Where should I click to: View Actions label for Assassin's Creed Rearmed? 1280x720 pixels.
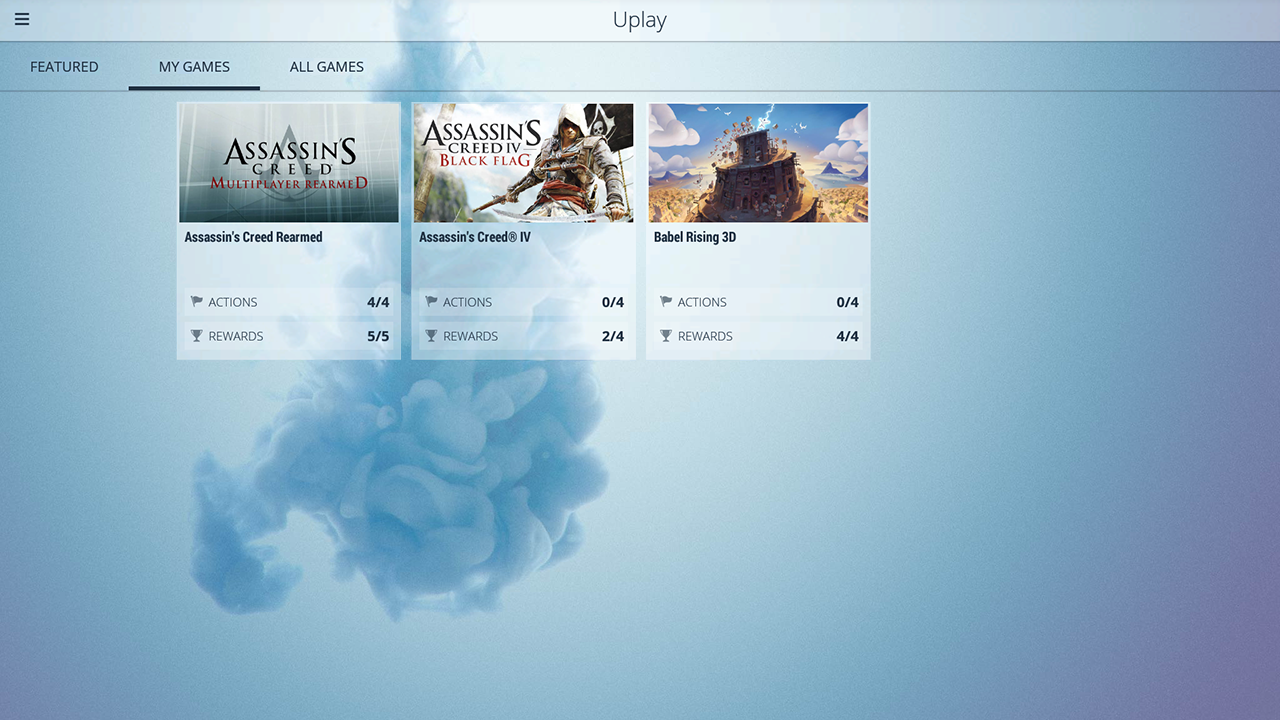coord(233,302)
